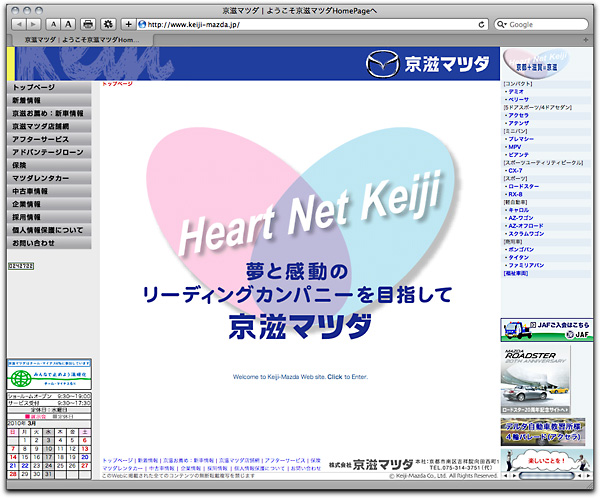Click the larger text size 'A' button

68,23
